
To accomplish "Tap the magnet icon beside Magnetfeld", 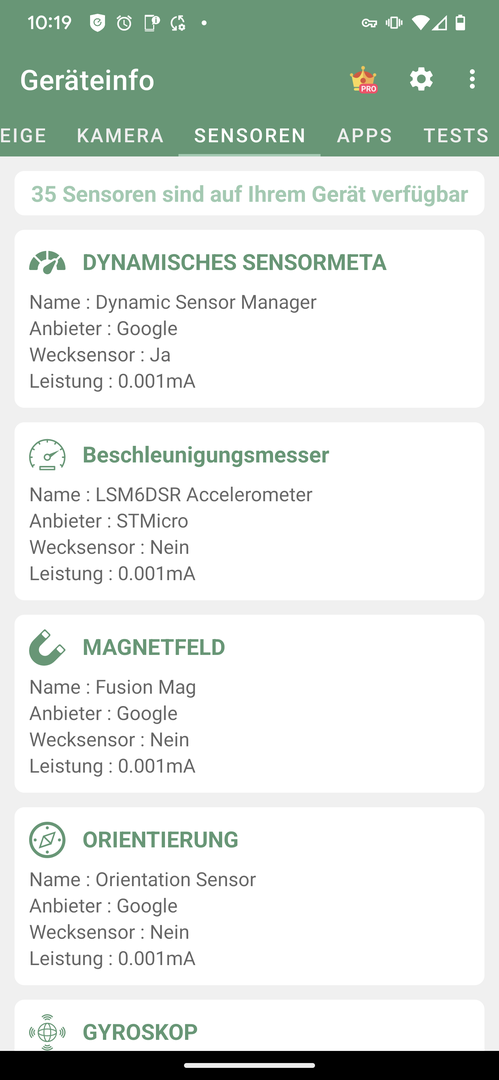I will click(x=47, y=647).
